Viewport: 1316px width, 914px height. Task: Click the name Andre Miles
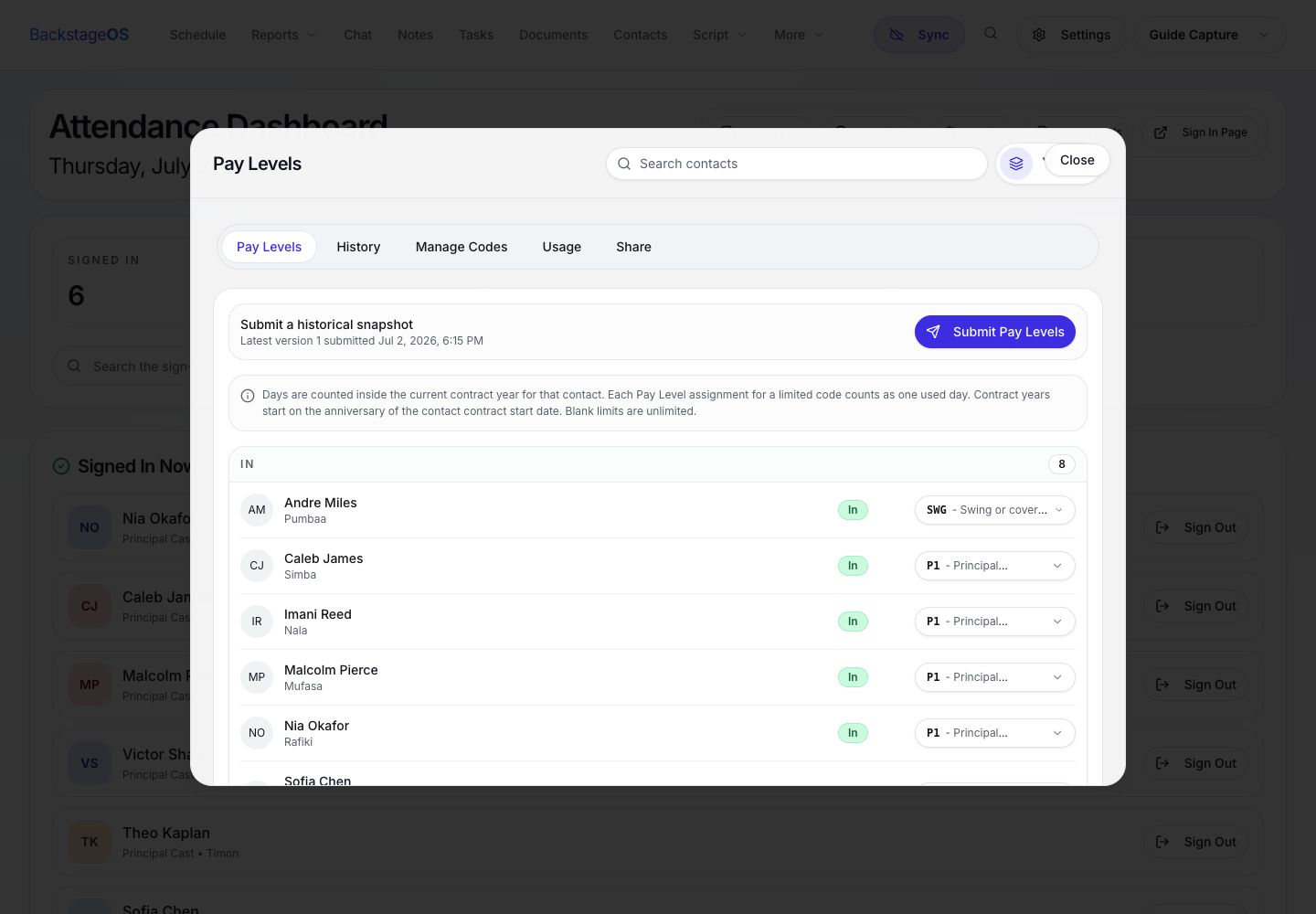(x=321, y=503)
